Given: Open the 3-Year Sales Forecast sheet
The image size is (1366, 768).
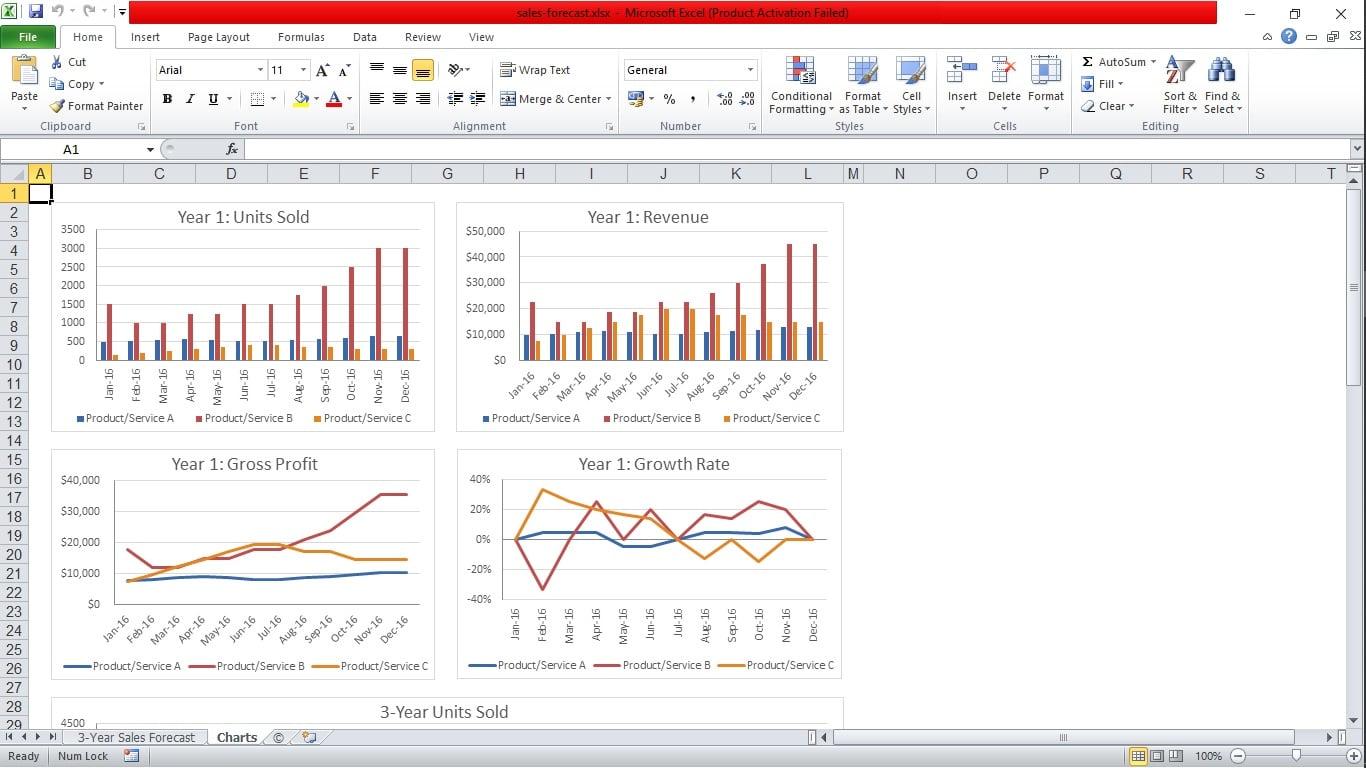Looking at the screenshot, I should [x=135, y=737].
